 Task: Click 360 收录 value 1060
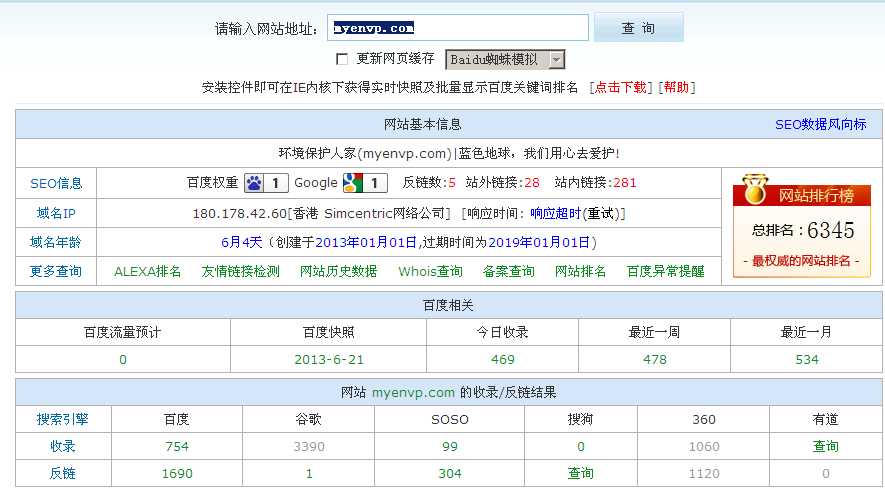704,447
